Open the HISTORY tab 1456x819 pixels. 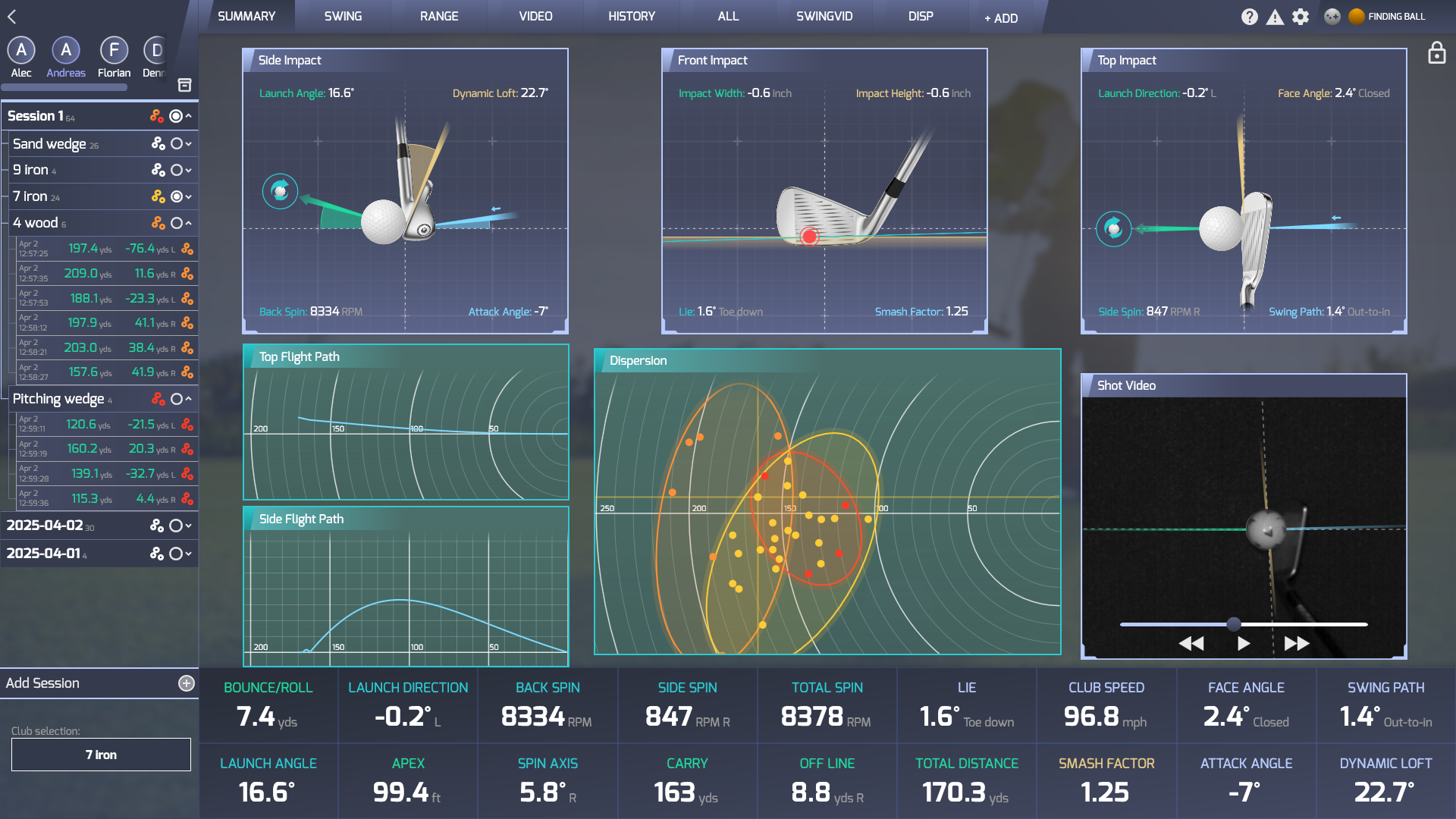click(632, 16)
